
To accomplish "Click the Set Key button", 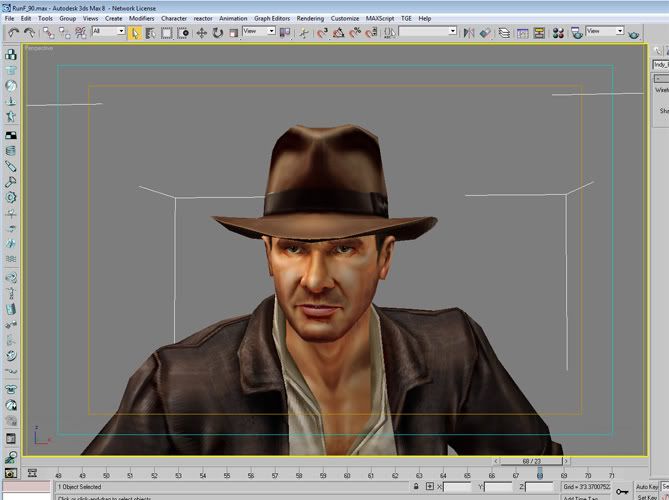I will 647,497.
